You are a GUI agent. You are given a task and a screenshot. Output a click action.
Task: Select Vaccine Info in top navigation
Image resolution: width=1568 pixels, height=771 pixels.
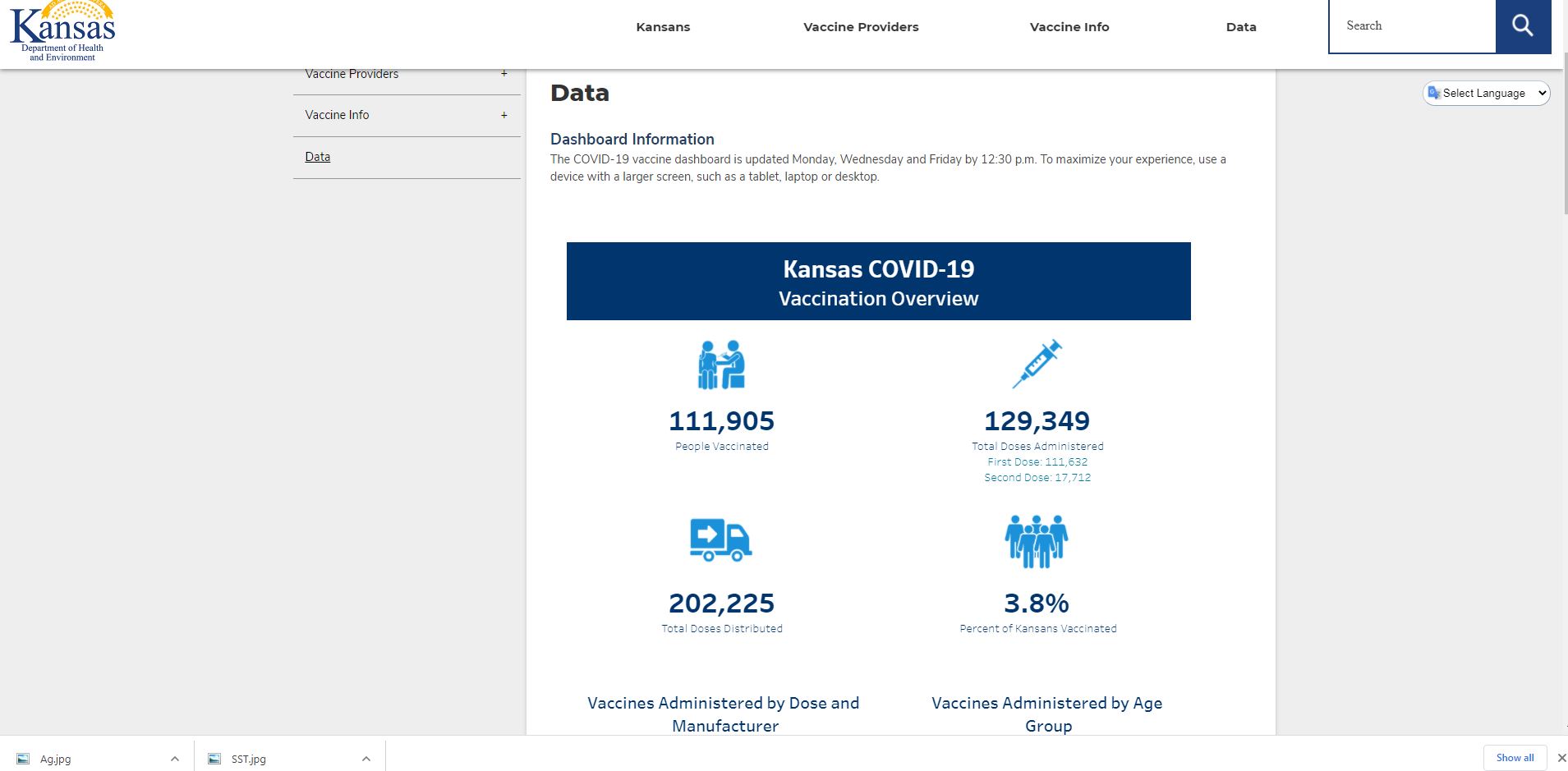(x=1069, y=27)
